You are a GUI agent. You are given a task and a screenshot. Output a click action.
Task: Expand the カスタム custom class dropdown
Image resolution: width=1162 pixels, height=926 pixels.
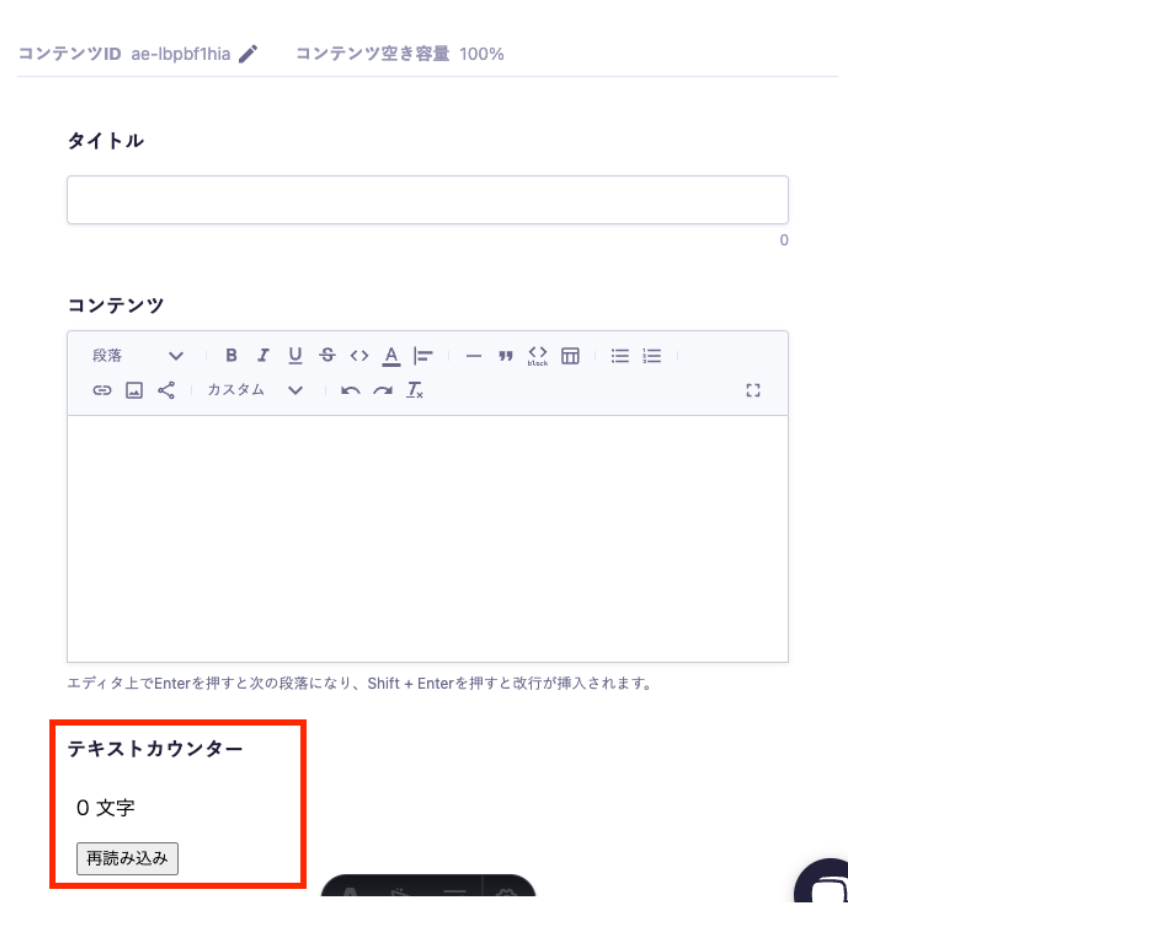254,390
